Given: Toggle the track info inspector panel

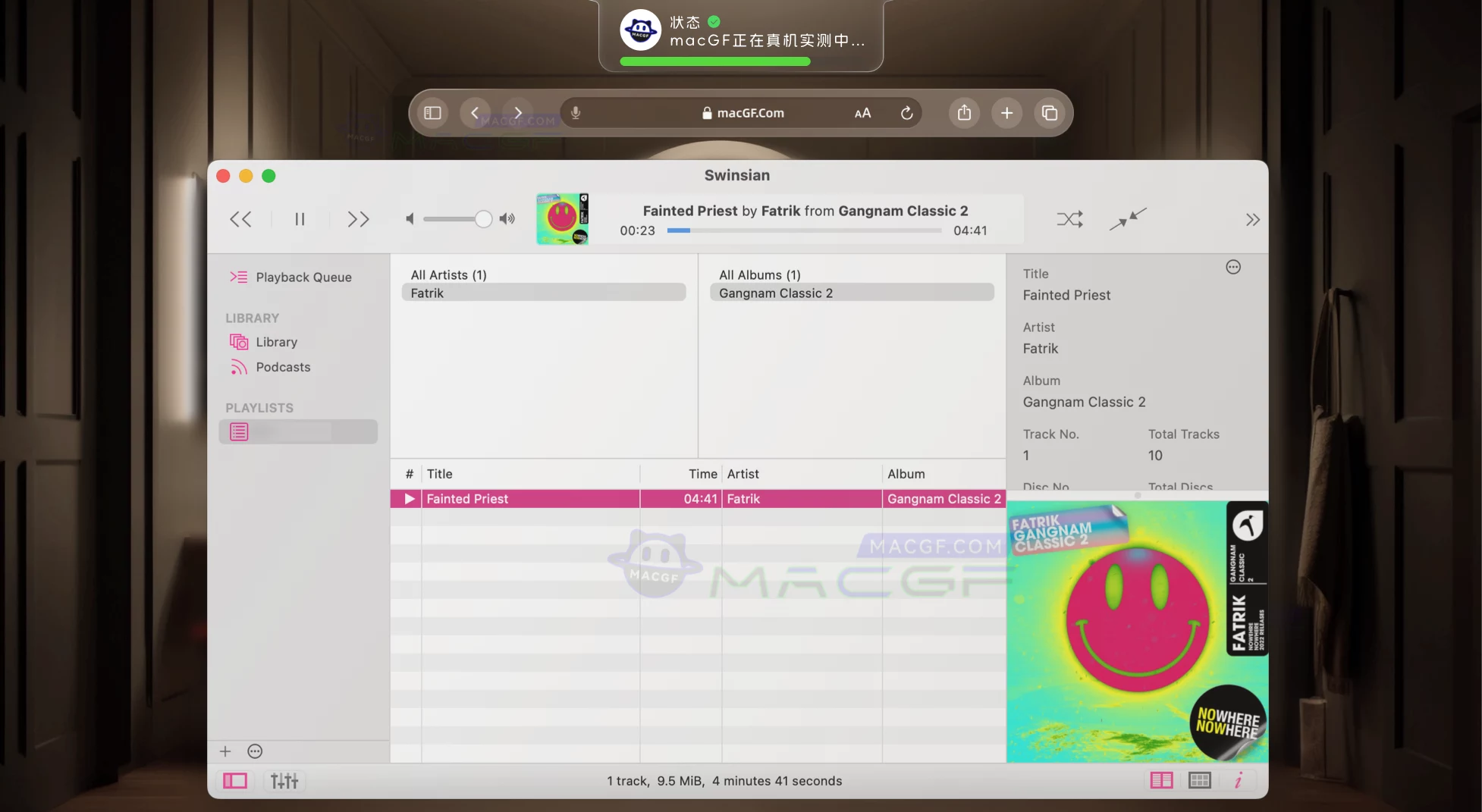Looking at the screenshot, I should [x=1238, y=781].
